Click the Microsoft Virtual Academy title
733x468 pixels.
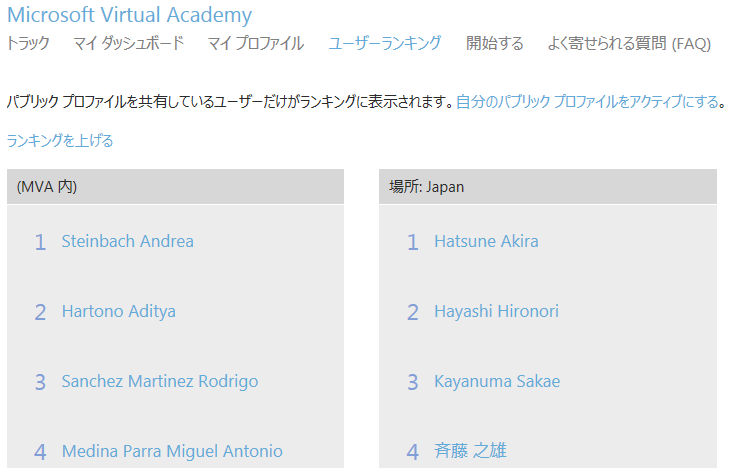click(x=129, y=15)
